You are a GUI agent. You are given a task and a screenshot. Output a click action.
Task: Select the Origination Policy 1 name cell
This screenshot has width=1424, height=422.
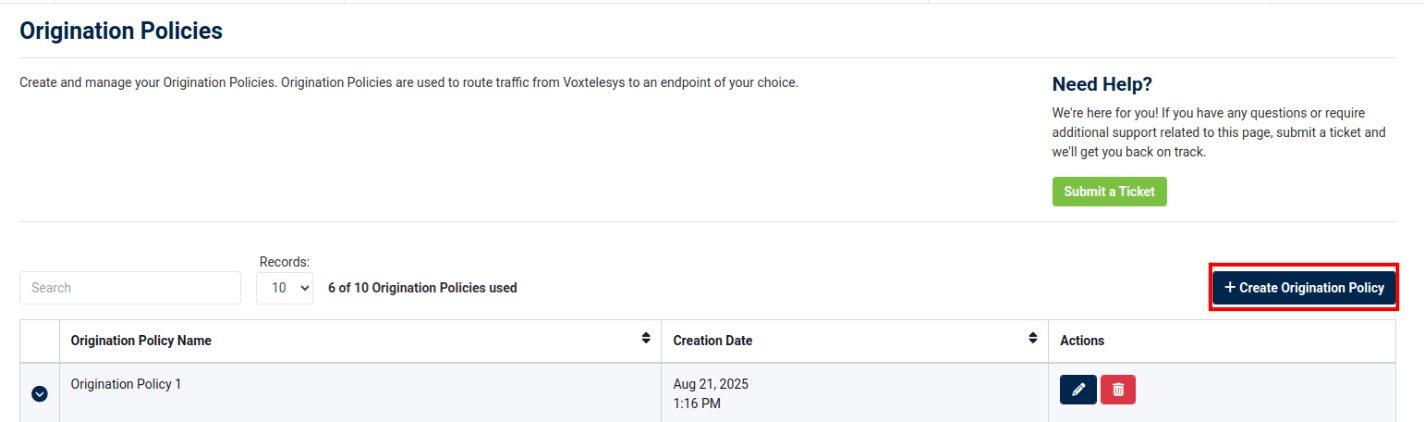coord(126,384)
